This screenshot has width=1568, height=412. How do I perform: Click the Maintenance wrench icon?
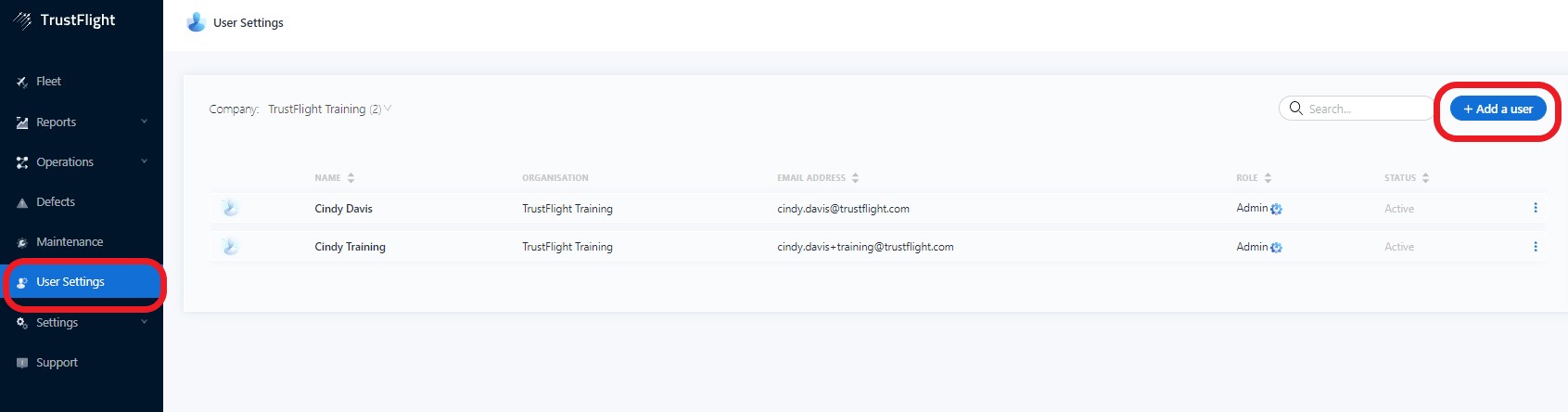coord(22,242)
